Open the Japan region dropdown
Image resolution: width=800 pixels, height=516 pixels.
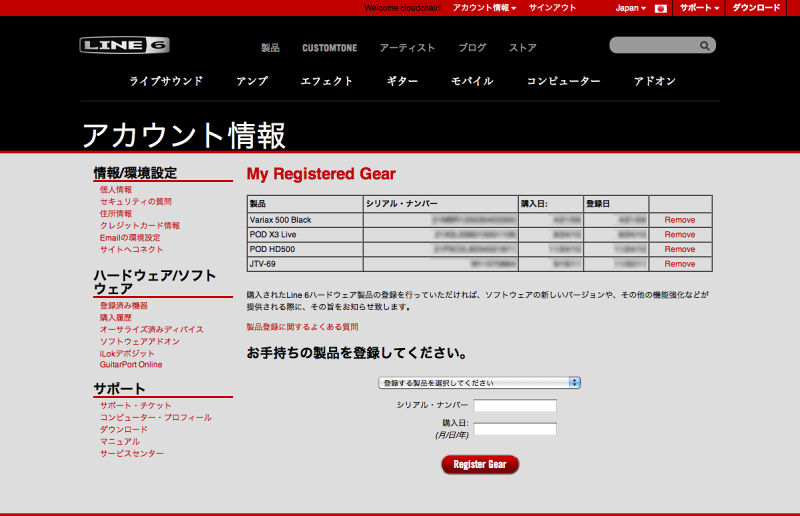click(630, 8)
